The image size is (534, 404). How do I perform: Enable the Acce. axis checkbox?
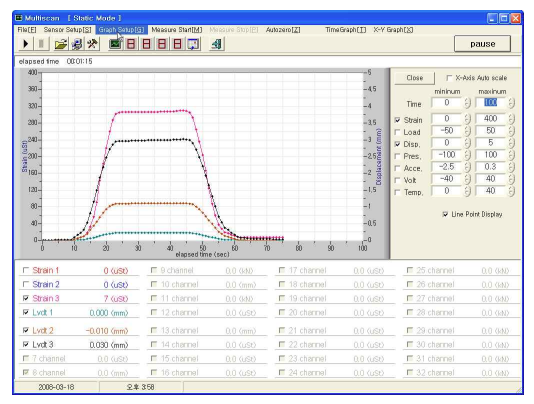pyautogui.click(x=397, y=168)
